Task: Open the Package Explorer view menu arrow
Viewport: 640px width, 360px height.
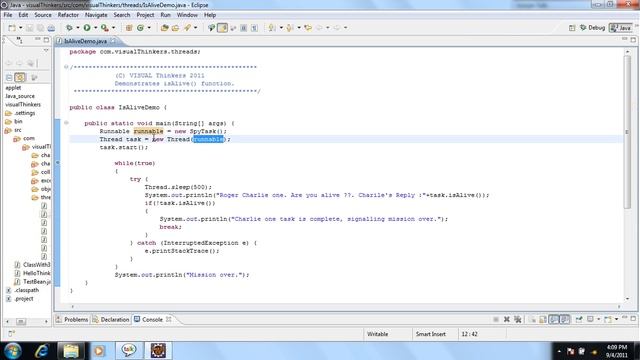Action: (46, 51)
